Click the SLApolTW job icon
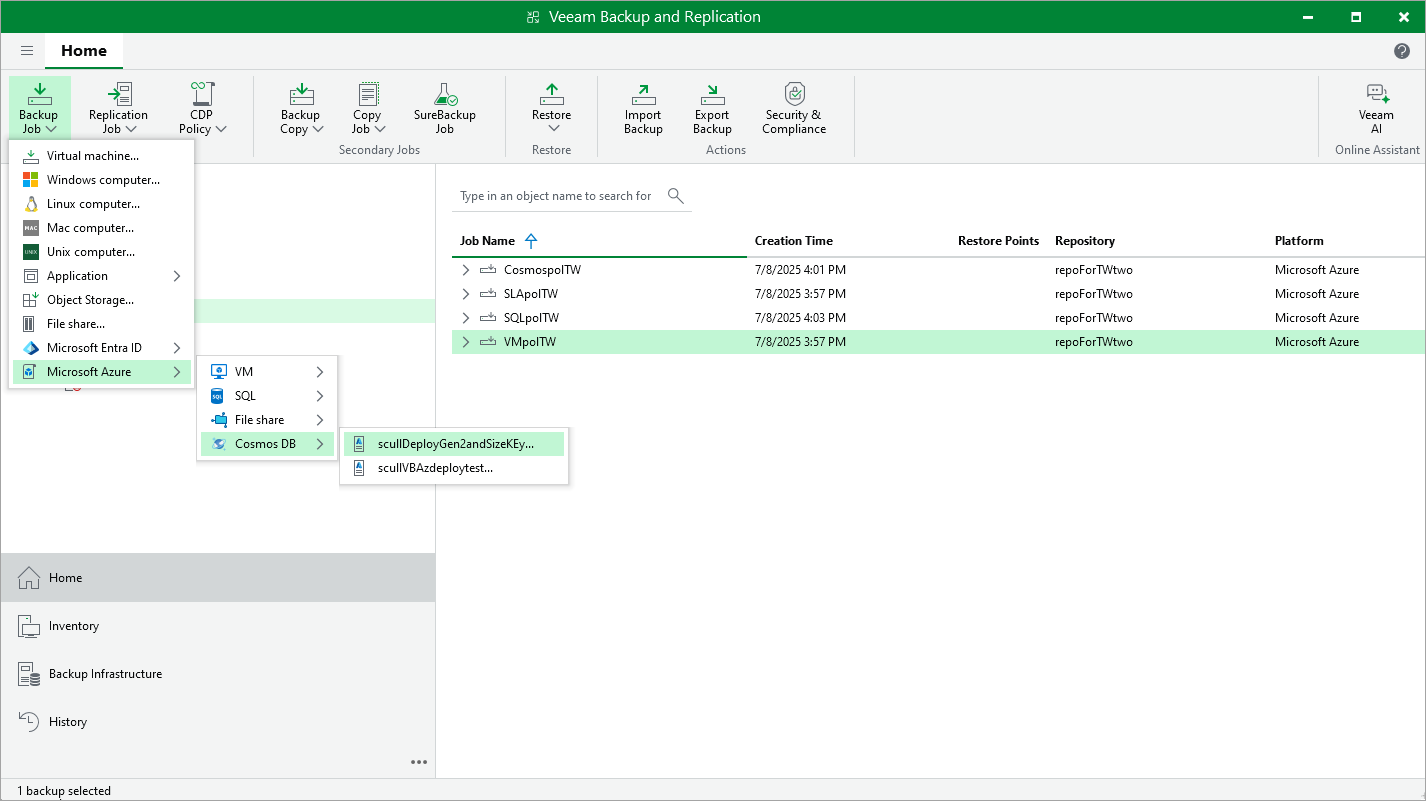Screen dimensions: 1426x801 pyautogui.click(x=488, y=294)
